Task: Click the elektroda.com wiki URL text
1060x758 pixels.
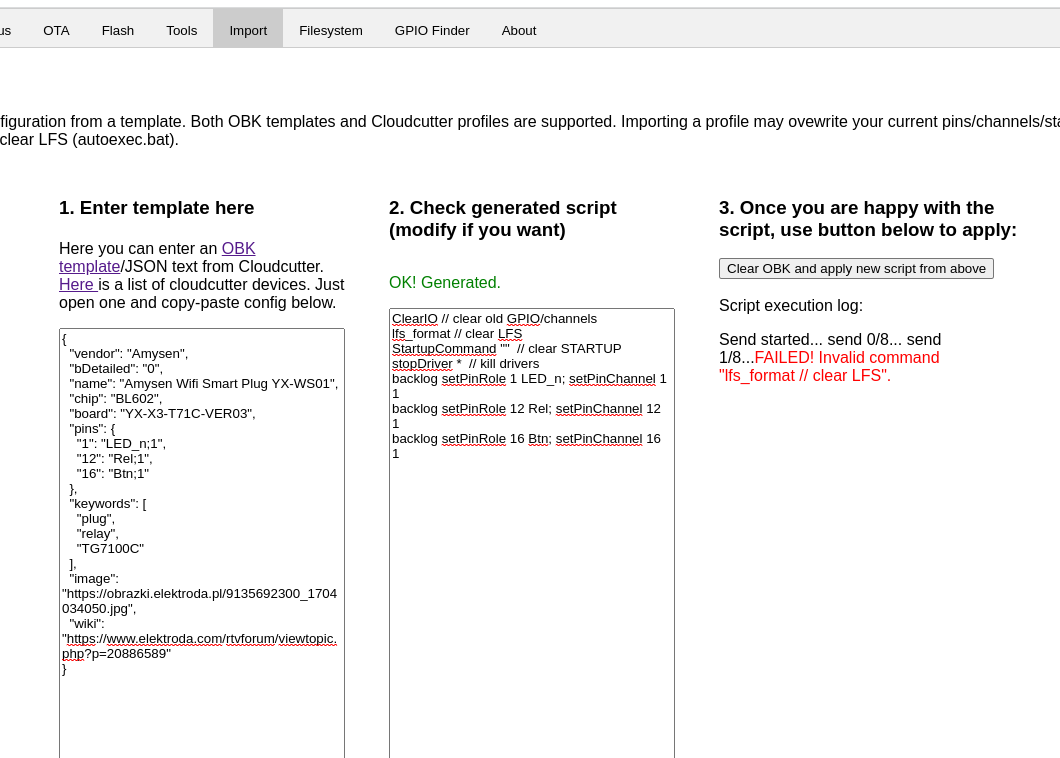Action: 199,646
